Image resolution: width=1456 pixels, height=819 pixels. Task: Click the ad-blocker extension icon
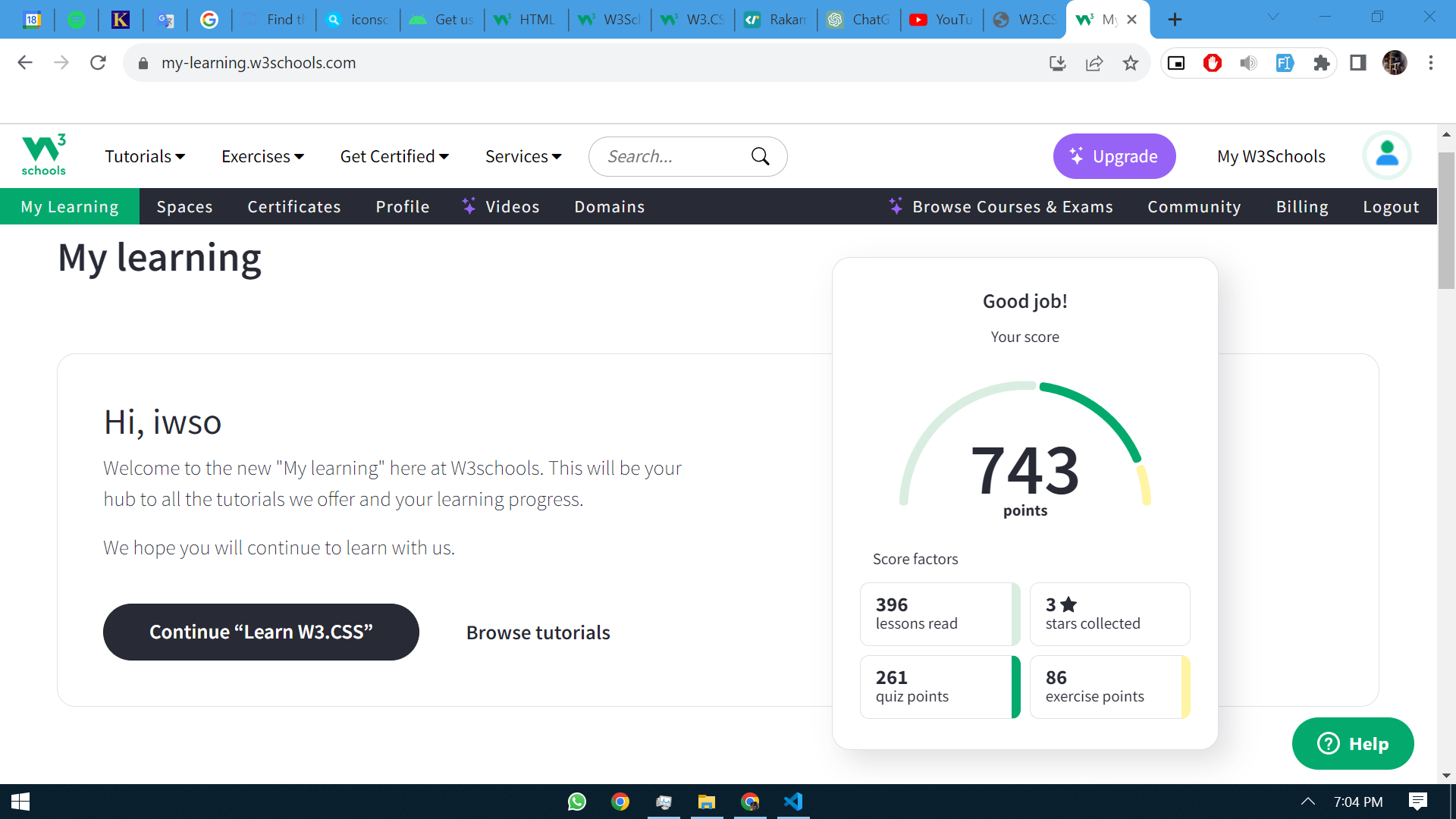(x=1212, y=63)
